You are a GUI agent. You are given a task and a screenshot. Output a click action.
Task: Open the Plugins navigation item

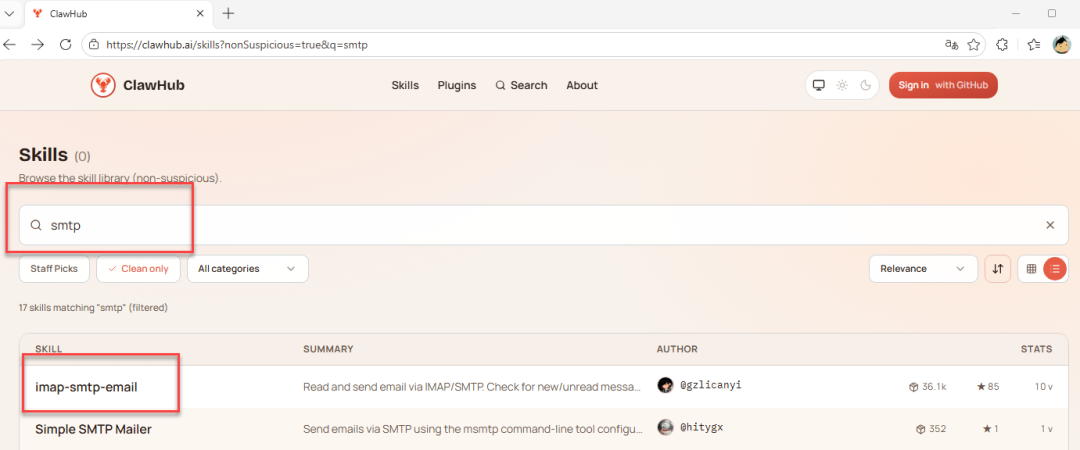(x=457, y=85)
